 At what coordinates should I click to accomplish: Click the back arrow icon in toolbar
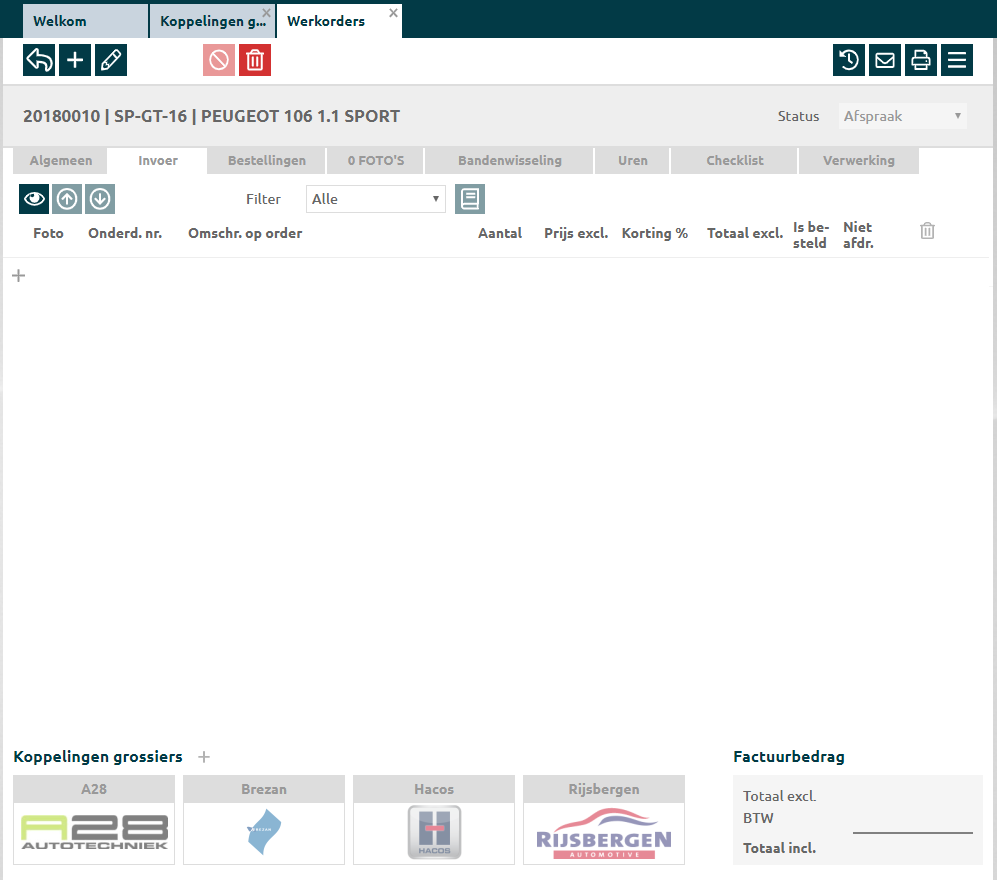(x=39, y=60)
